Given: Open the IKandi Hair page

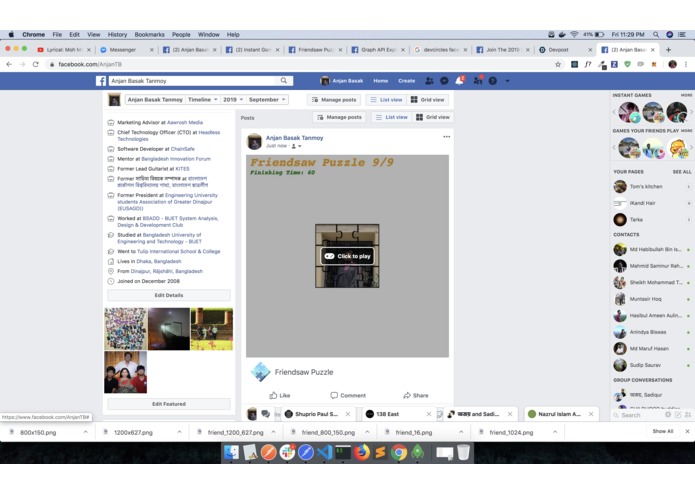Looking at the screenshot, I should pos(642,203).
